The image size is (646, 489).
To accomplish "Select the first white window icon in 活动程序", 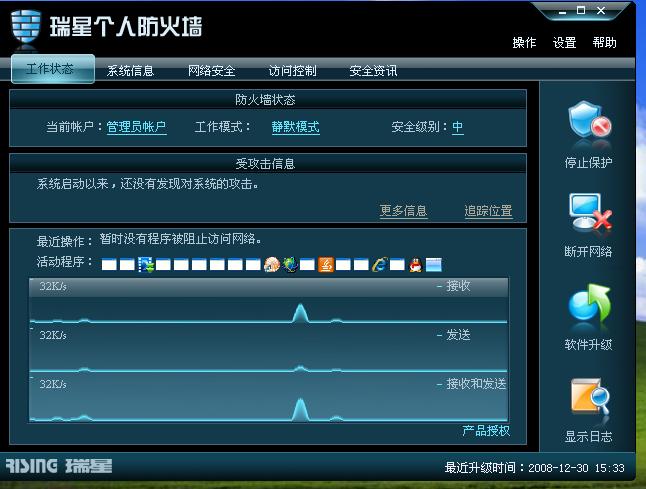I will tap(109, 264).
